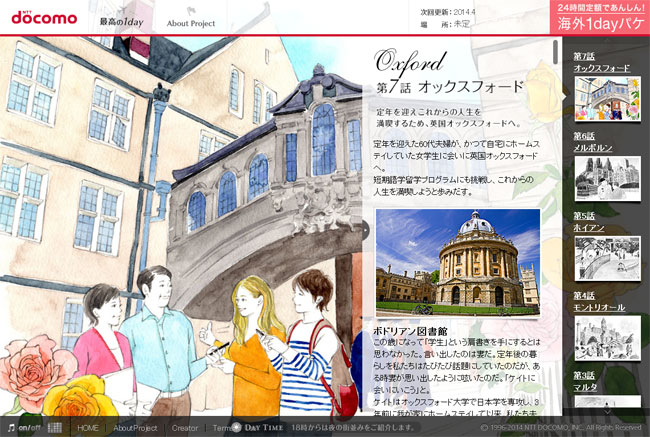This screenshot has height=437, width=650.
Task: Open the Melbourne sketch thumbnail
Action: 606,177
